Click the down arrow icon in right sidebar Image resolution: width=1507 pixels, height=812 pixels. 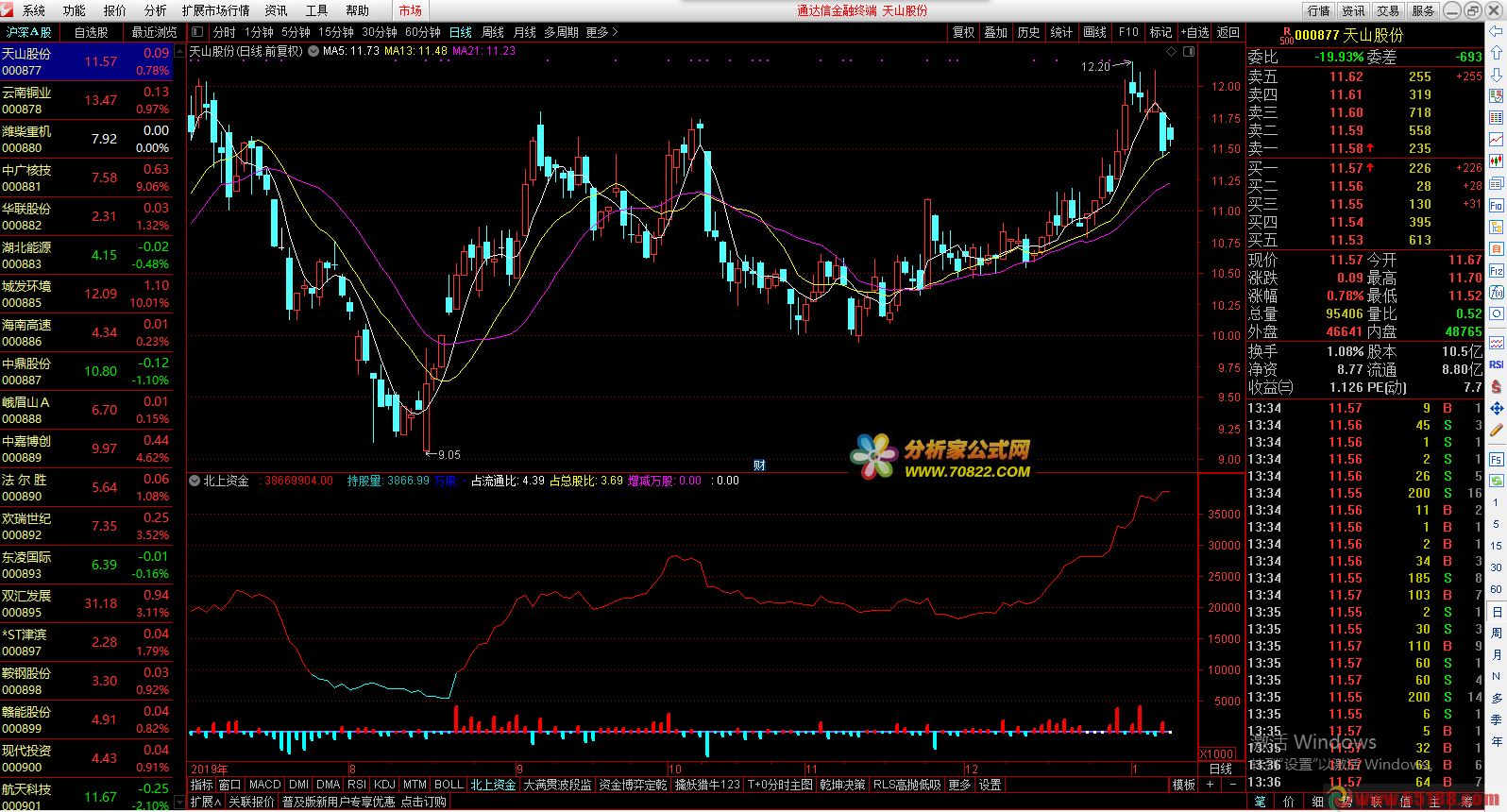tap(1497, 75)
